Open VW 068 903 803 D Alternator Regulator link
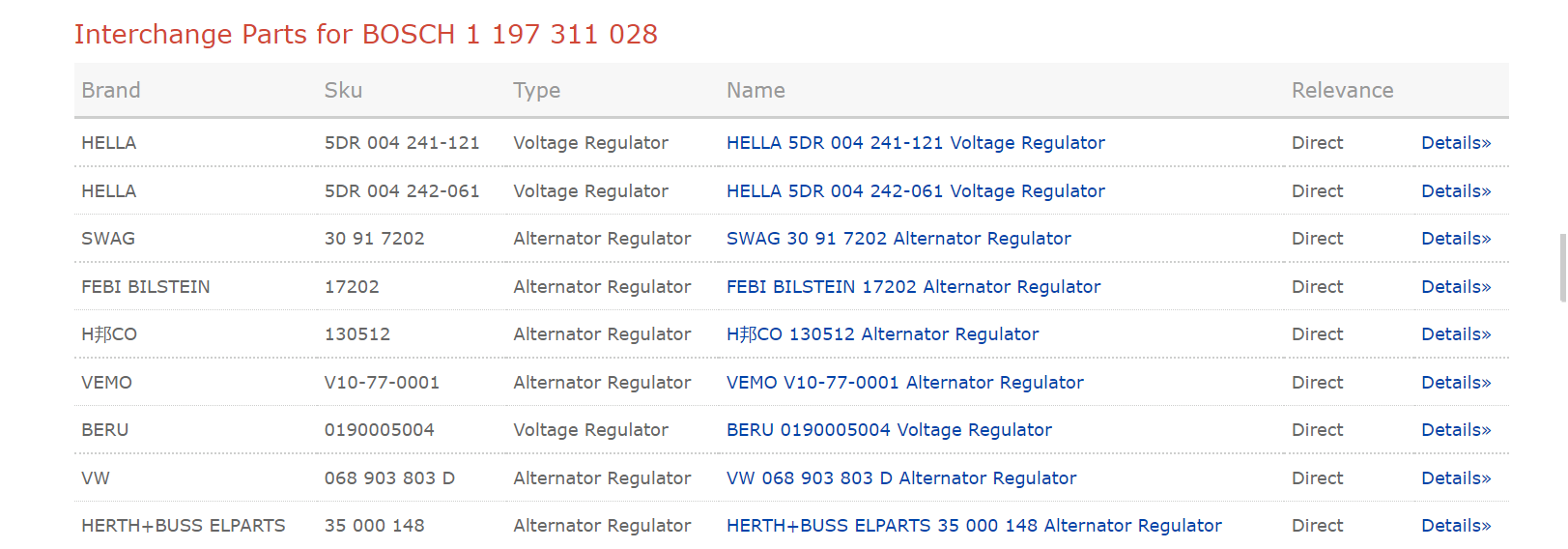Viewport: 1568px width, 549px height. tap(900, 478)
